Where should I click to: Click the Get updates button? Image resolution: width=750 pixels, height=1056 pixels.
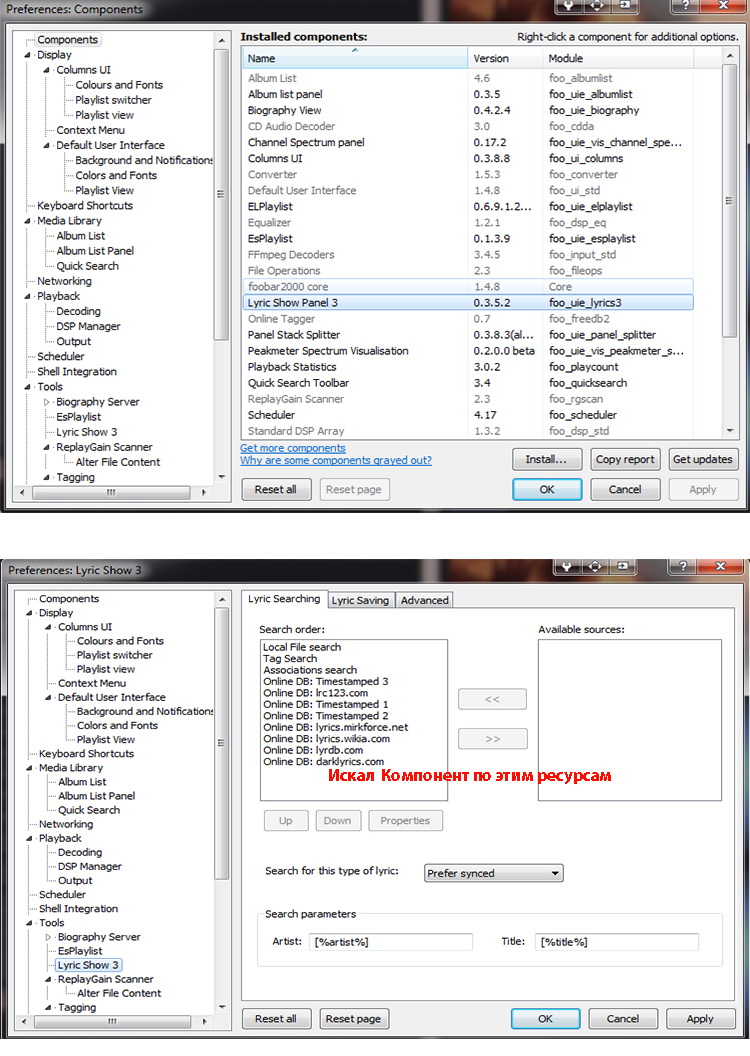click(x=703, y=459)
